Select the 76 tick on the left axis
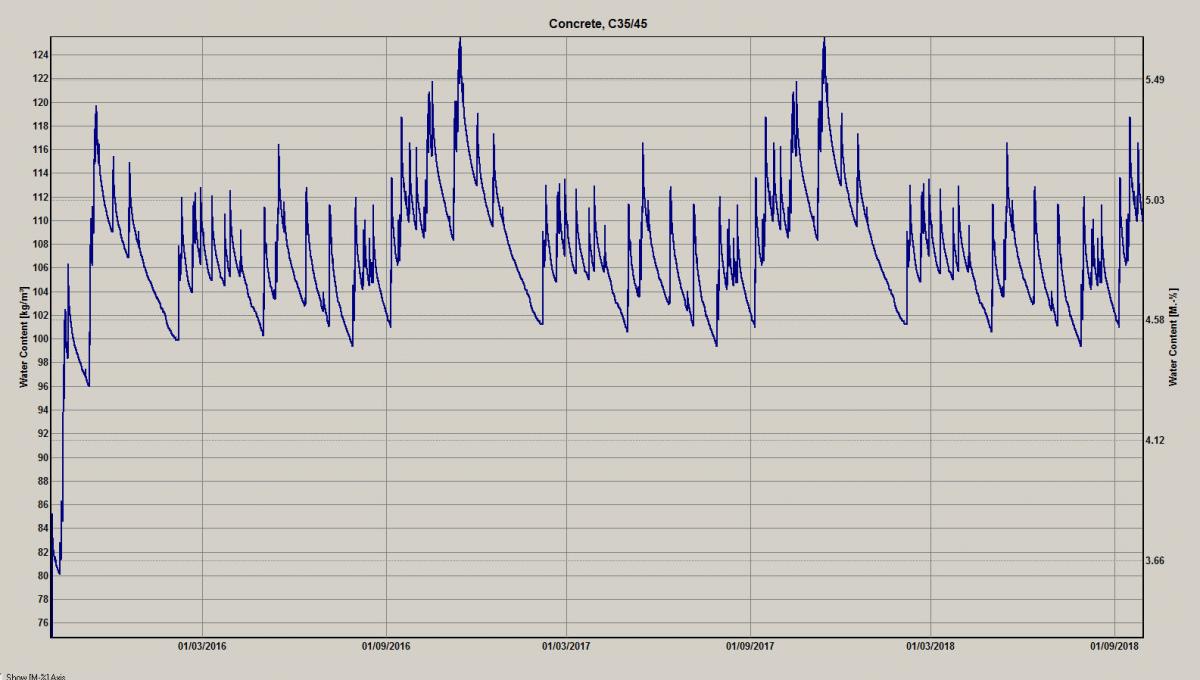Screen dimensions: 1200x680 click(41, 623)
